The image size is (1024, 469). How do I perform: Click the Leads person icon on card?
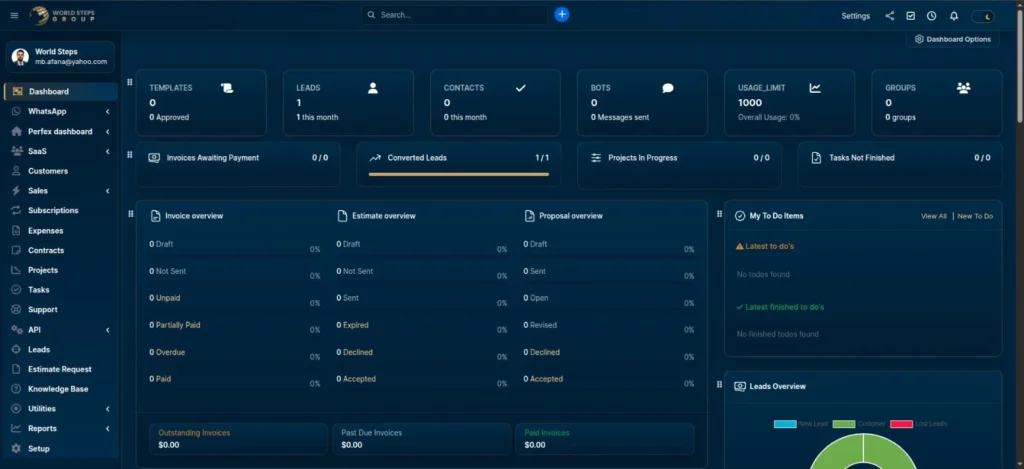[373, 88]
